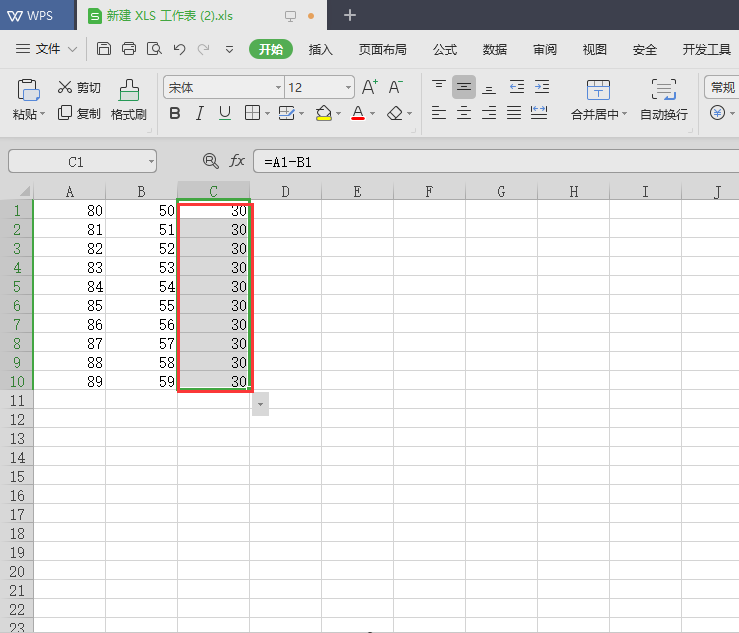Image resolution: width=739 pixels, height=633 pixels.
Task: Undo the last action
Action: tap(179, 49)
